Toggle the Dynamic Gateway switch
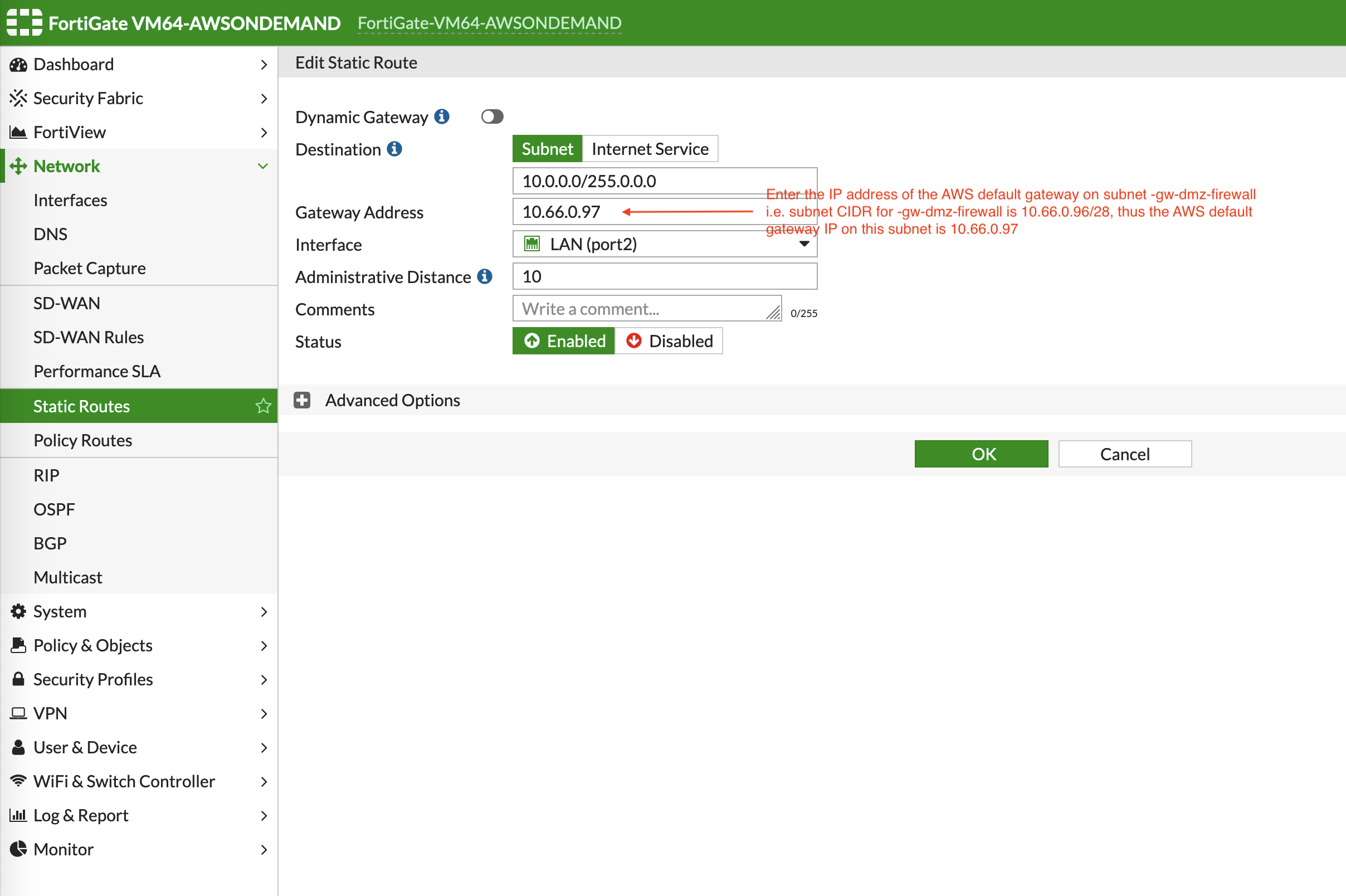This screenshot has width=1346, height=896. click(x=492, y=116)
